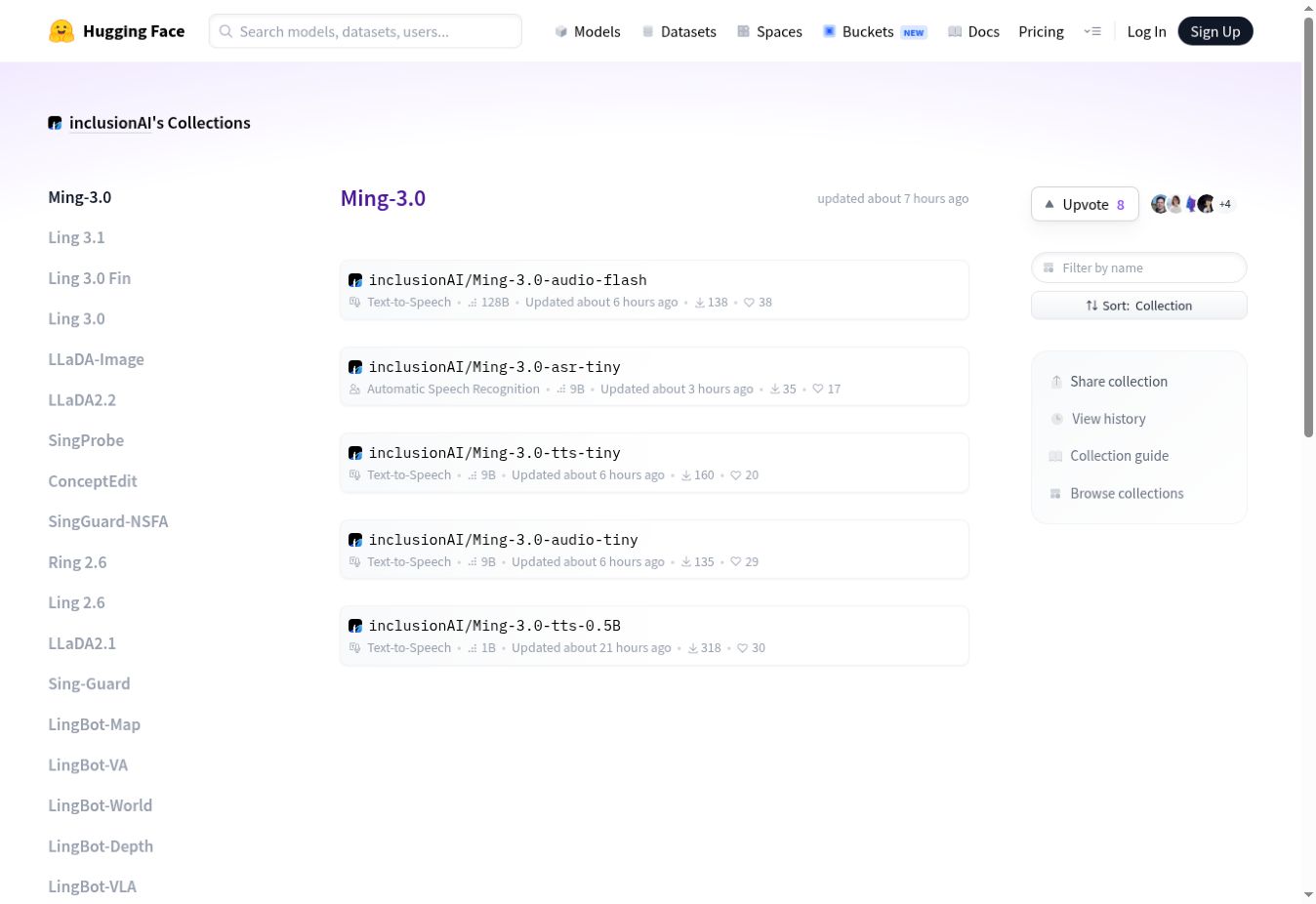Click the Buckets icon in navbar
The width and height of the screenshot is (1316, 904).
(x=829, y=31)
